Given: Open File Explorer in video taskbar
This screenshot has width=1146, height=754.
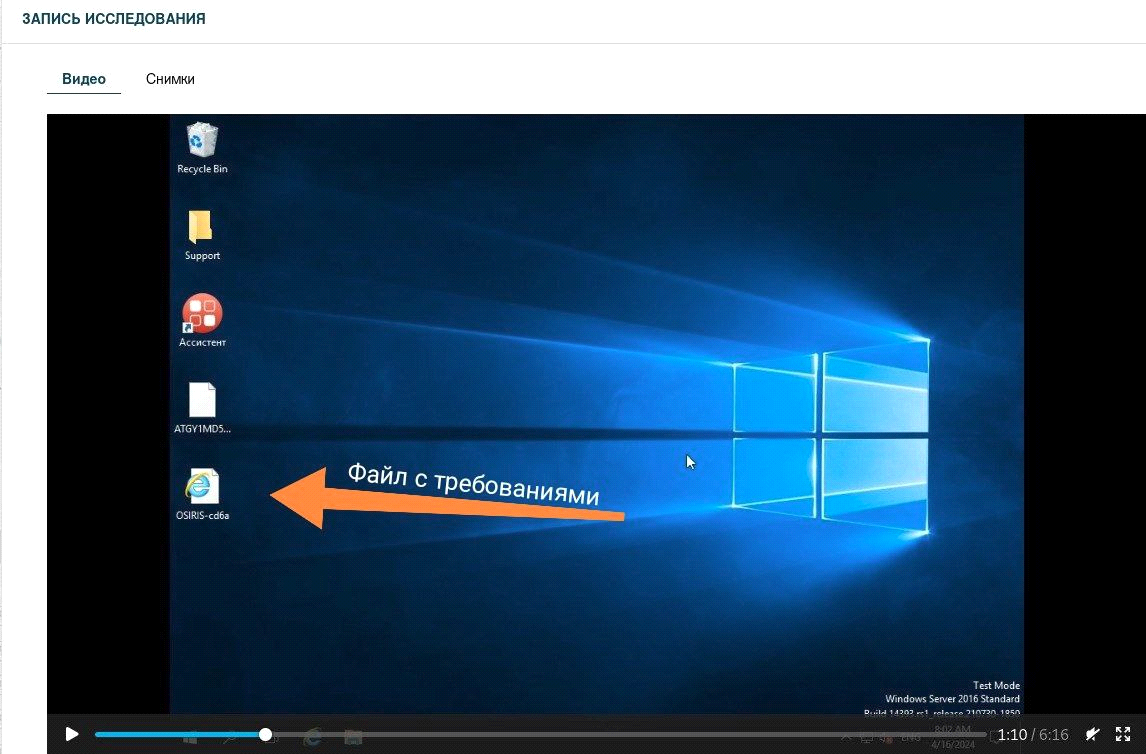Looking at the screenshot, I should tap(352, 737).
